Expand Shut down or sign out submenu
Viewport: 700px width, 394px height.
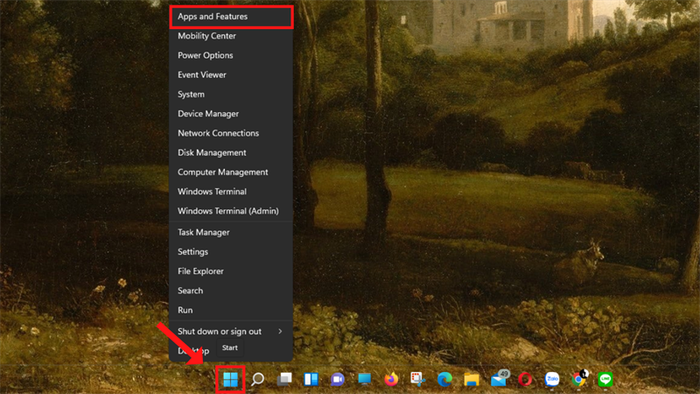[x=231, y=332]
